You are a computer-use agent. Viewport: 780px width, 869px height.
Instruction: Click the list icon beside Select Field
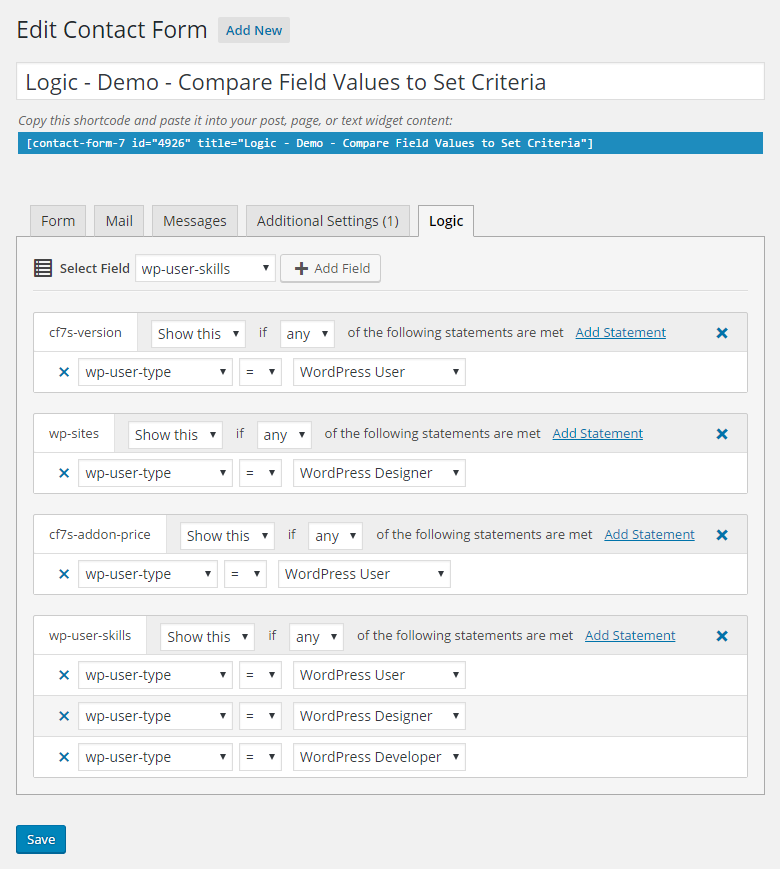(x=43, y=268)
